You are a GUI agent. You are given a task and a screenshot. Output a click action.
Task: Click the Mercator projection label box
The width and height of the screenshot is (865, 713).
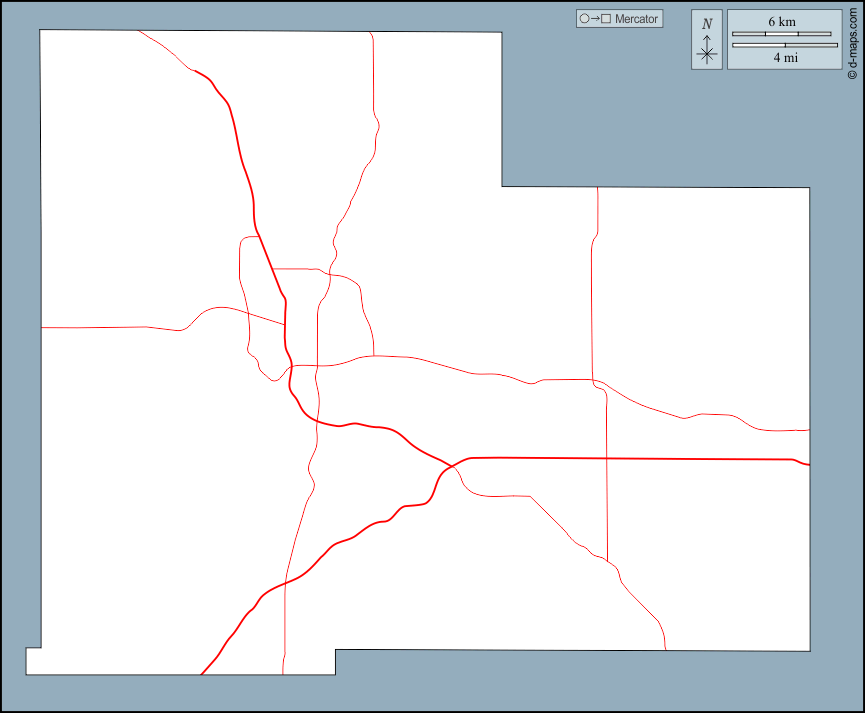point(620,19)
